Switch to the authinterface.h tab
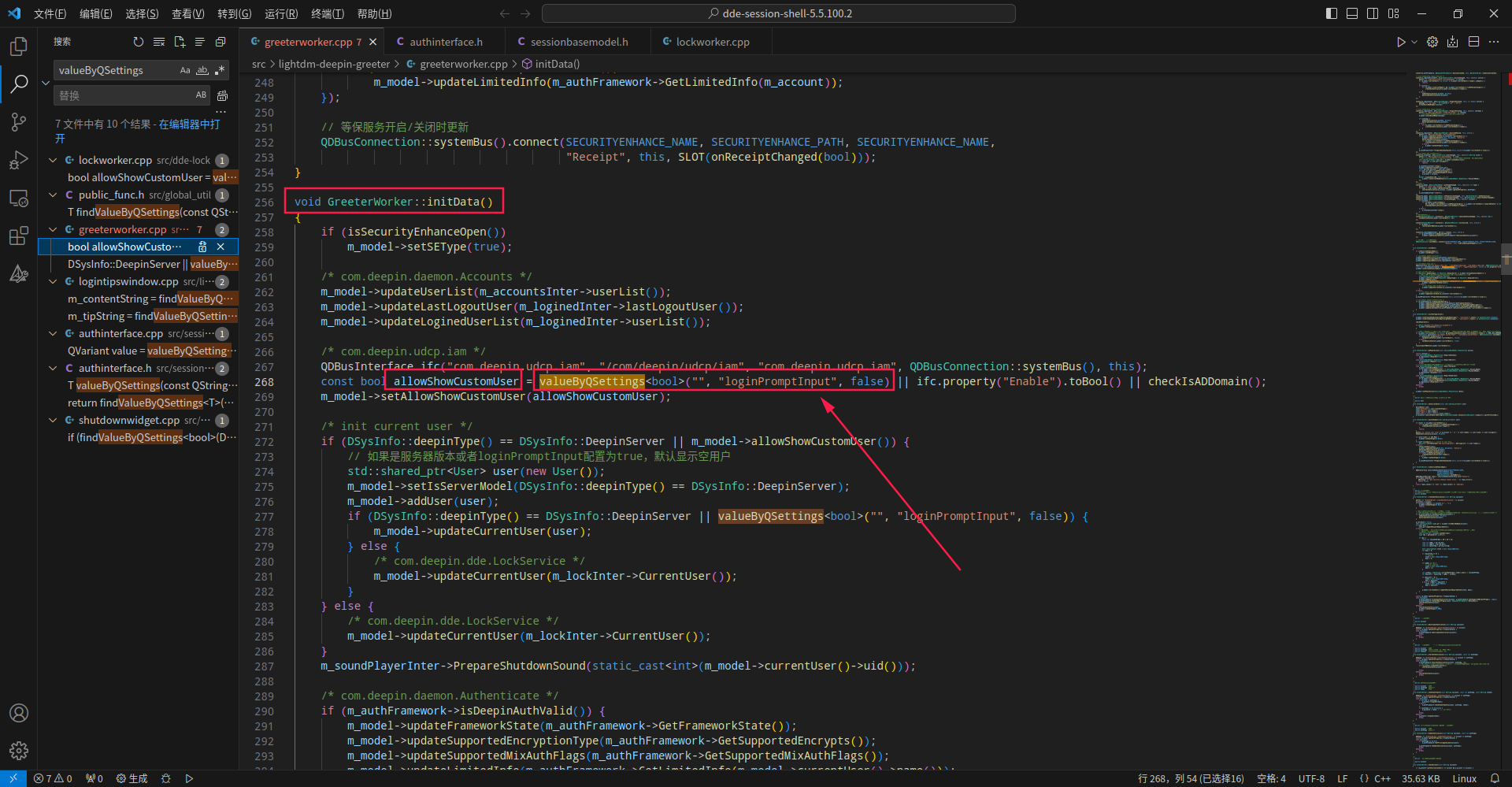1512x787 pixels. pyautogui.click(x=446, y=42)
